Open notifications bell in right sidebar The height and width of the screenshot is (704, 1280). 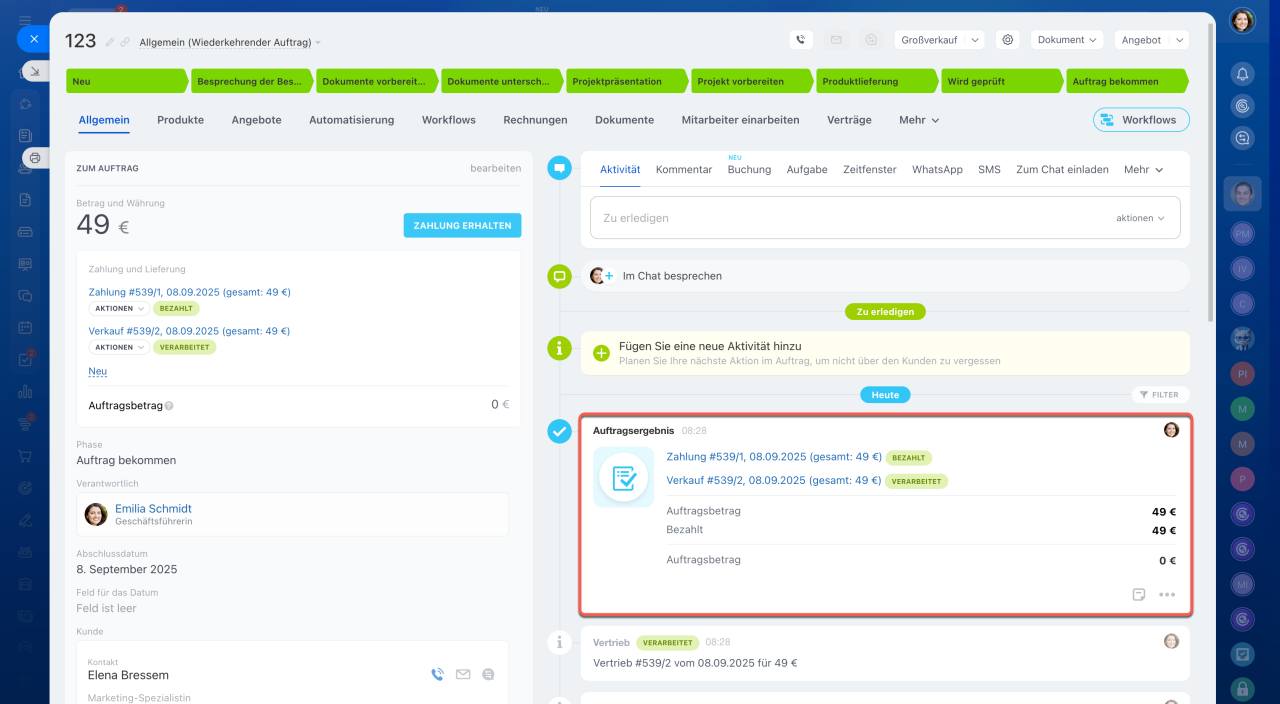point(1242,74)
